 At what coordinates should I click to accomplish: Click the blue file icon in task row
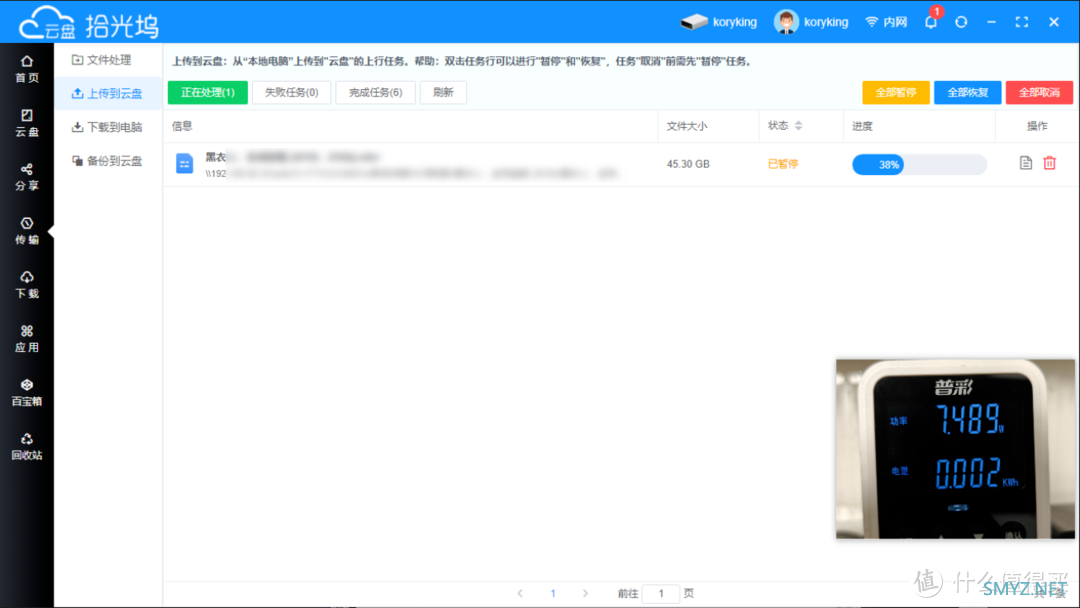tap(185, 164)
